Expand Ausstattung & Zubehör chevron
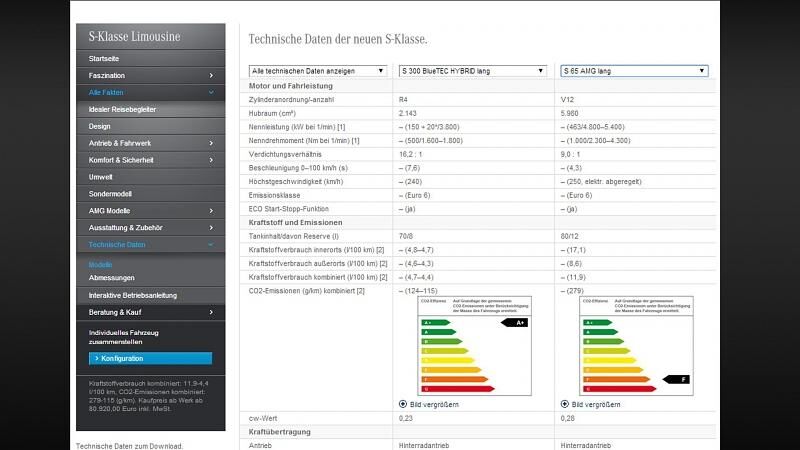The width and height of the screenshot is (800, 450). tap(211, 228)
